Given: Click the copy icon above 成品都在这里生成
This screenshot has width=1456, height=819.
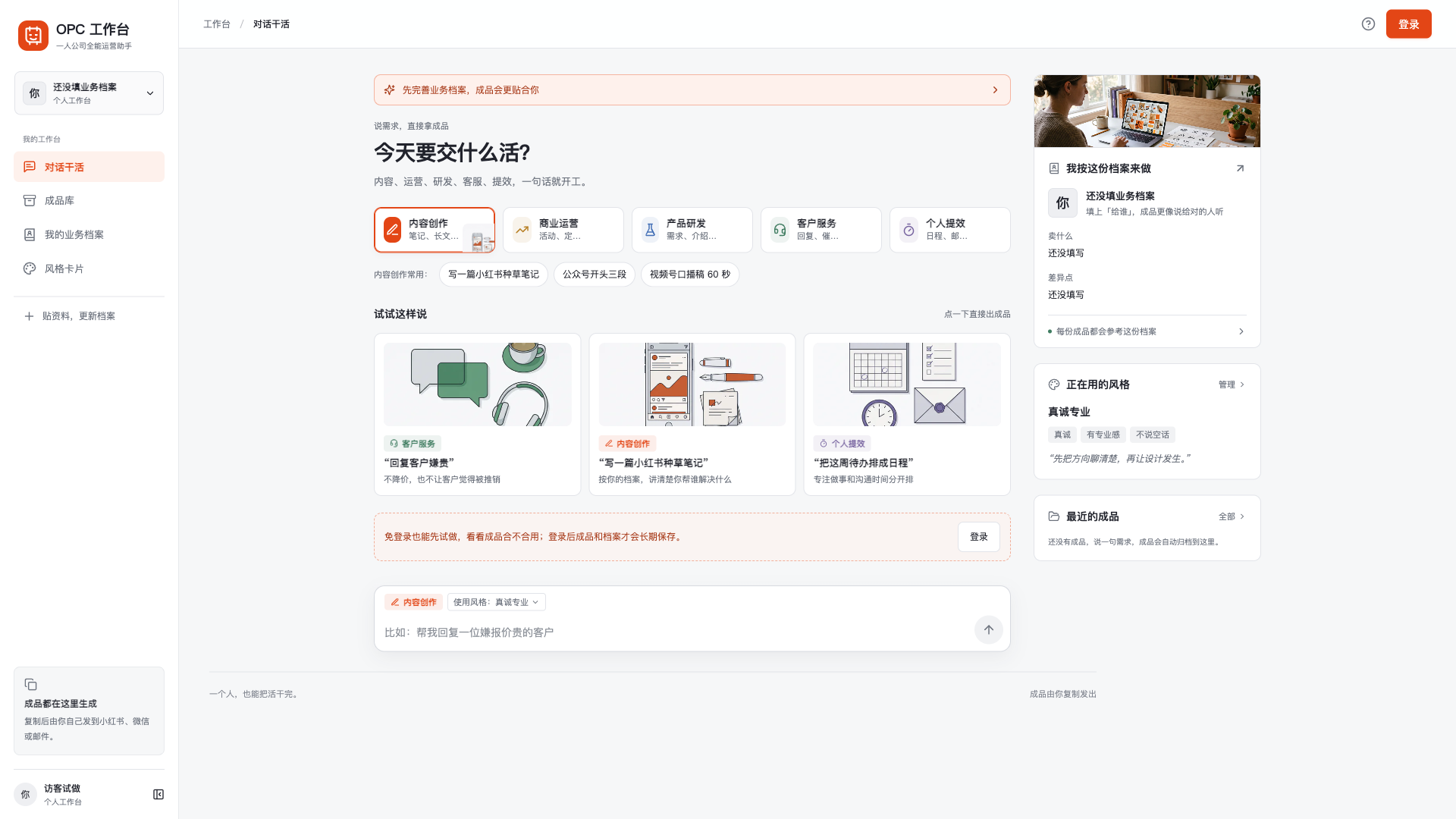Looking at the screenshot, I should [x=30, y=684].
